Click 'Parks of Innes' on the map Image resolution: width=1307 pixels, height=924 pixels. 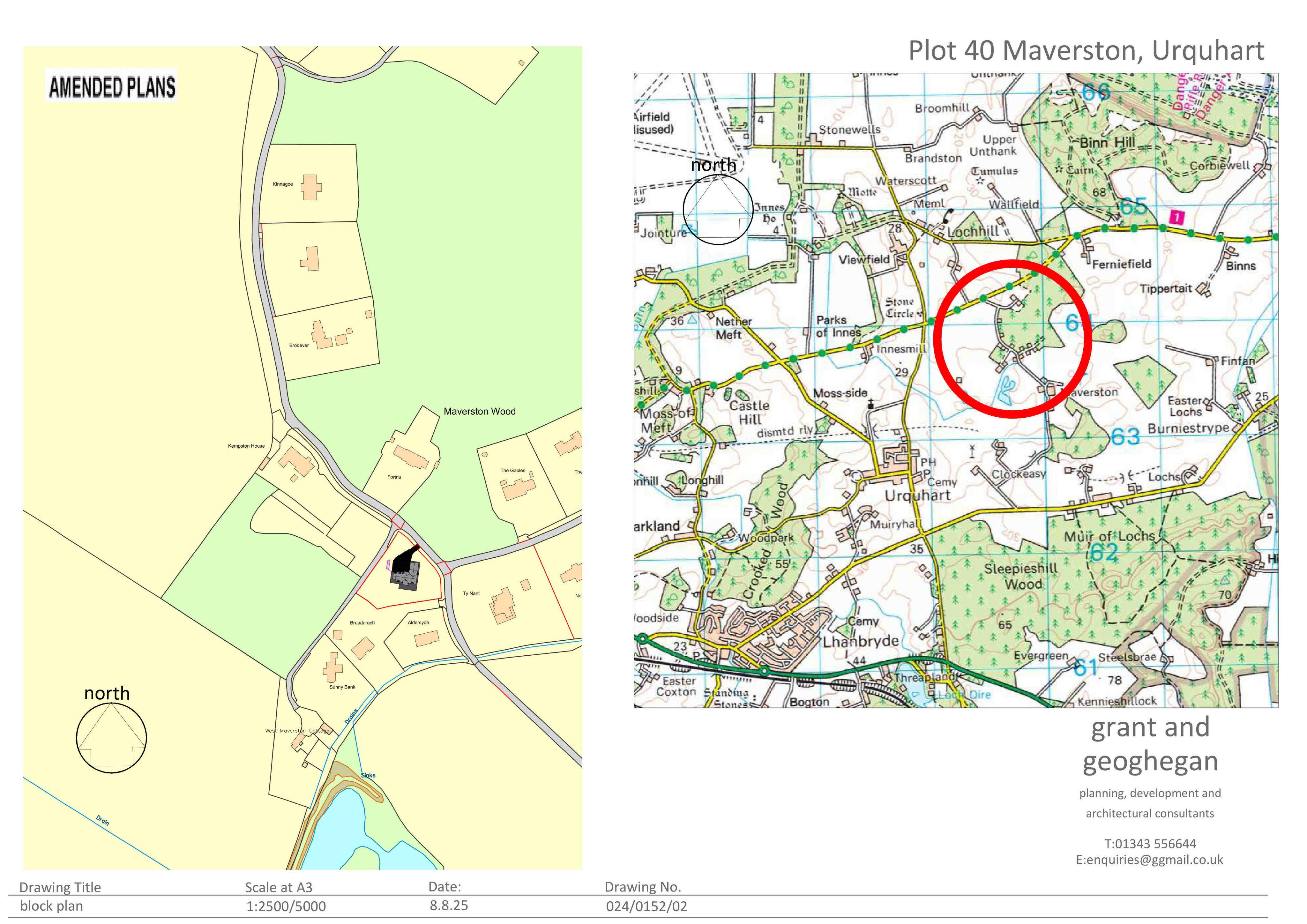(839, 326)
